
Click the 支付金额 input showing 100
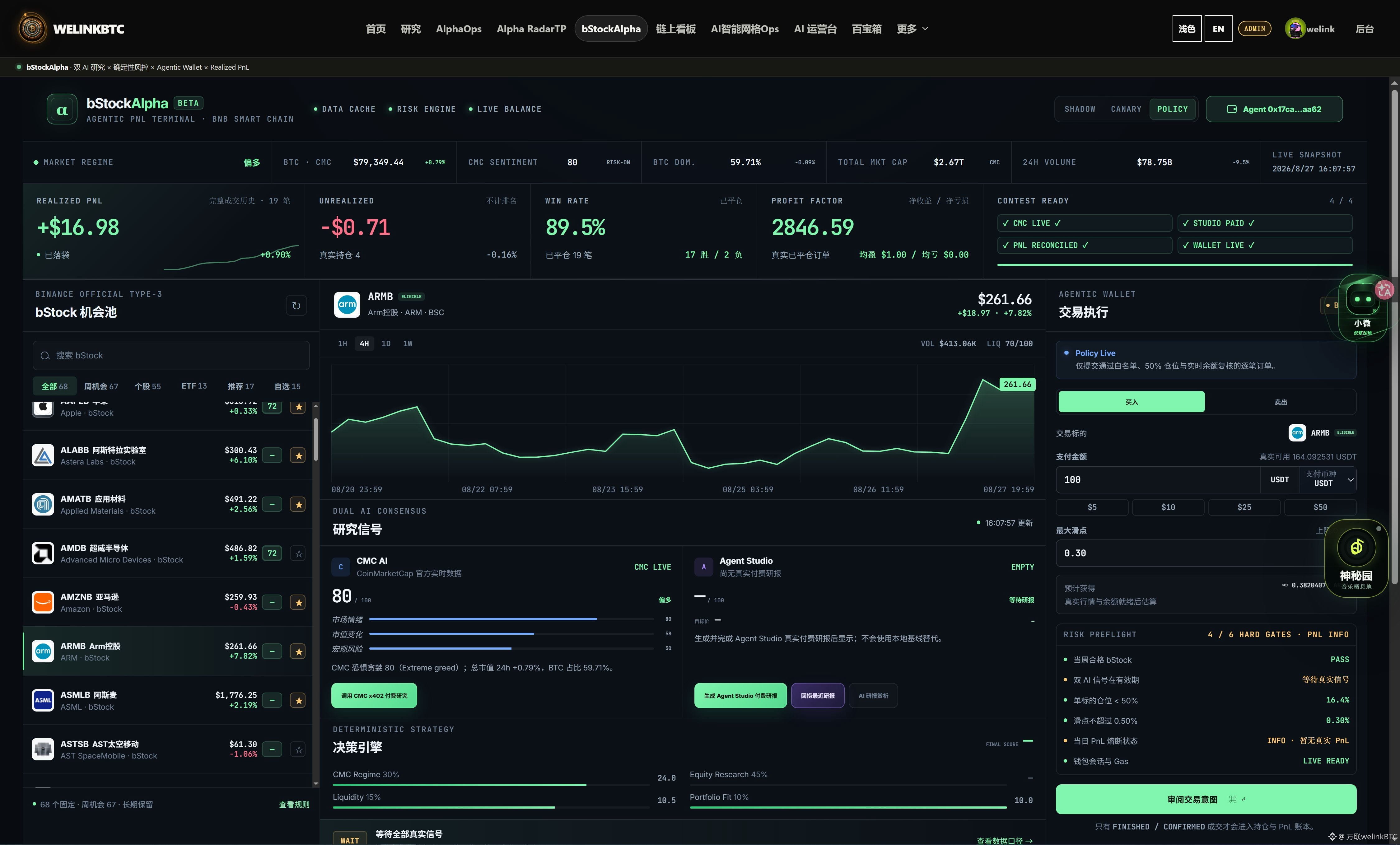[x=1158, y=480]
